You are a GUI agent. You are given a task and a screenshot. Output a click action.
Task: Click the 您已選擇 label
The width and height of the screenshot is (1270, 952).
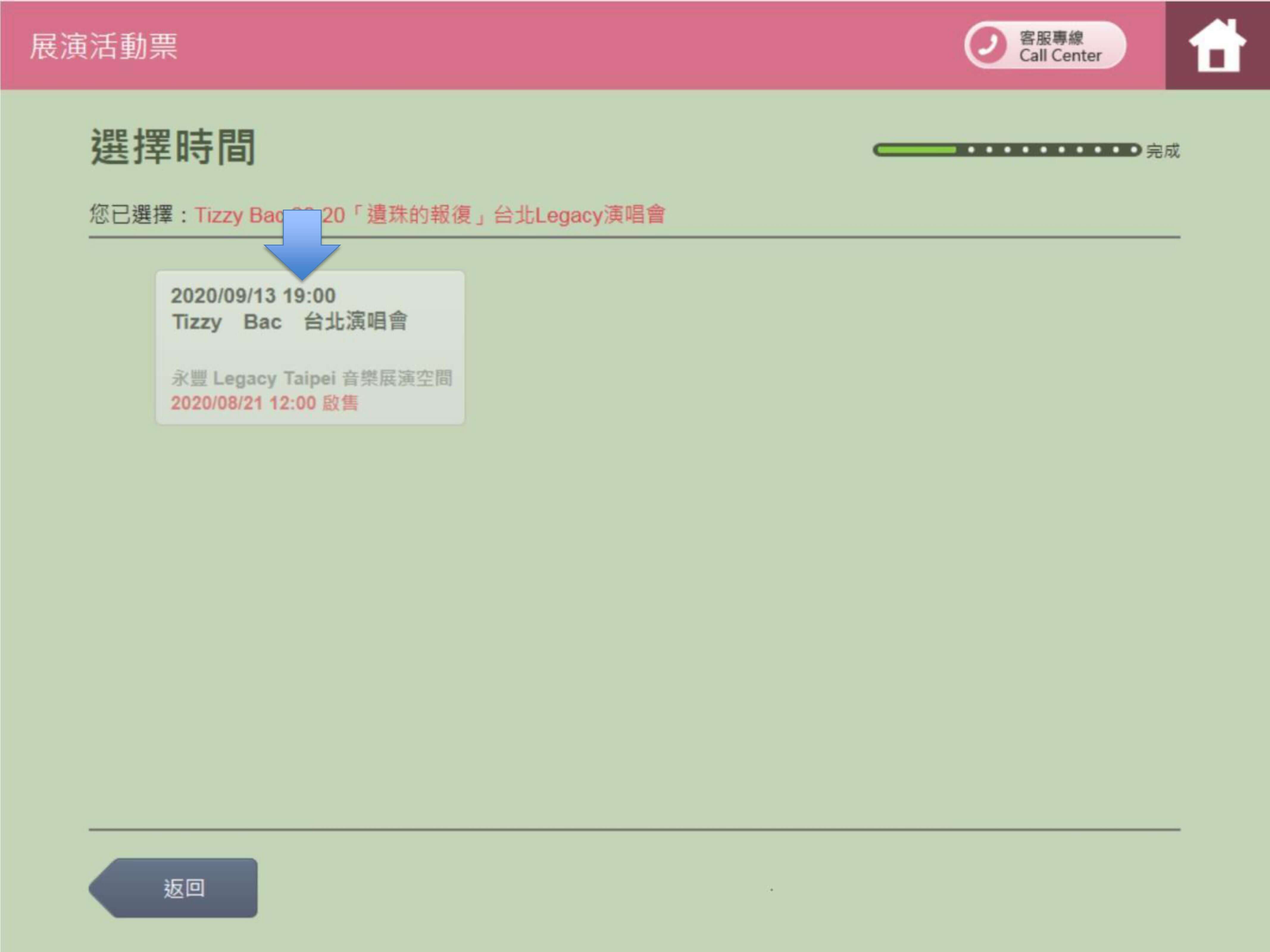click(x=132, y=215)
